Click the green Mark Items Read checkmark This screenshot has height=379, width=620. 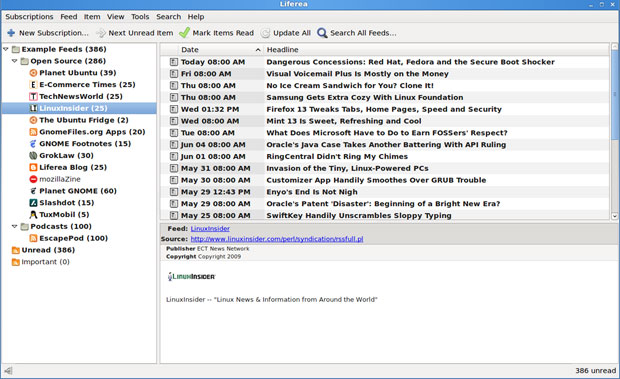pyautogui.click(x=184, y=33)
